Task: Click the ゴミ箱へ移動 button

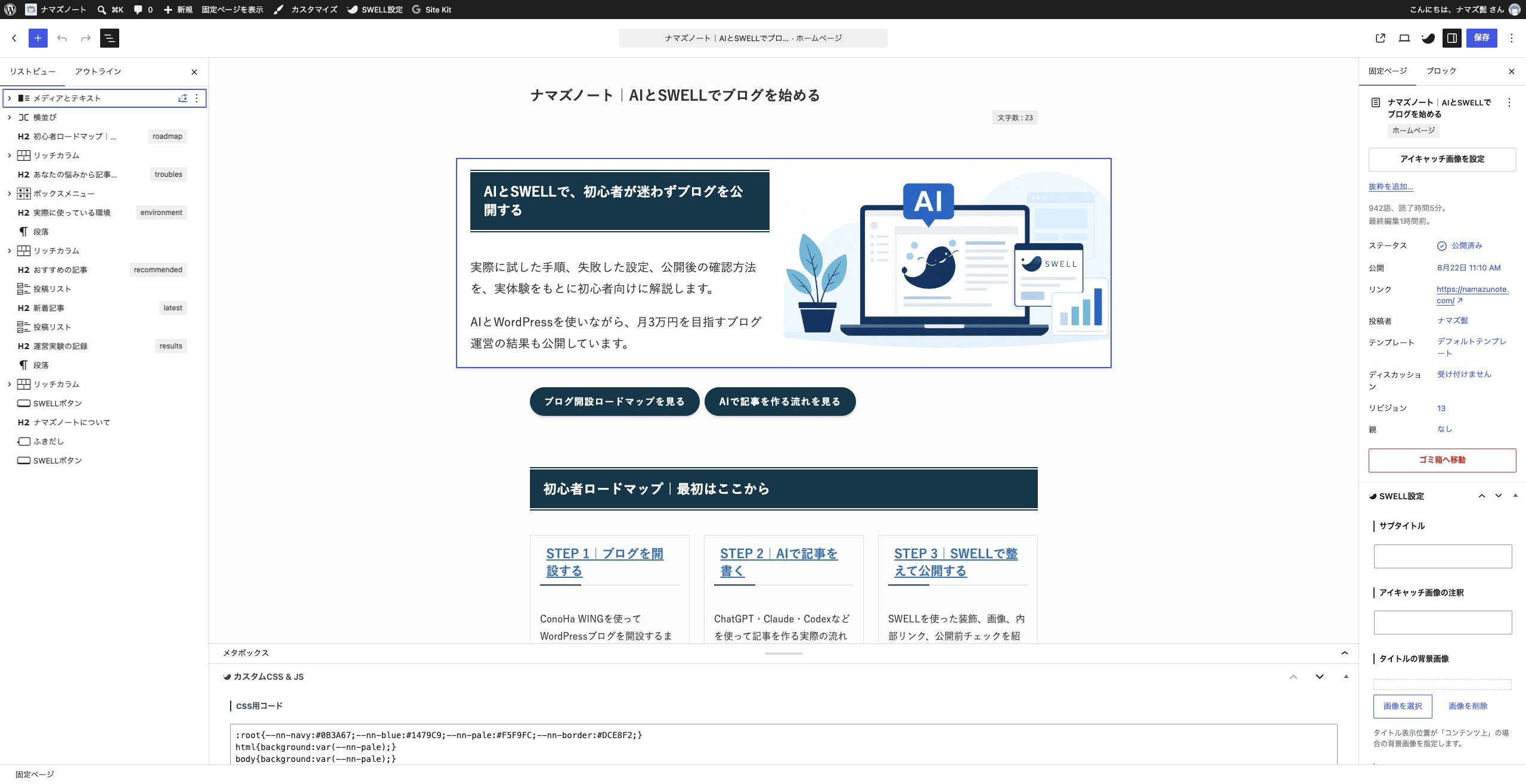Action: coord(1443,460)
